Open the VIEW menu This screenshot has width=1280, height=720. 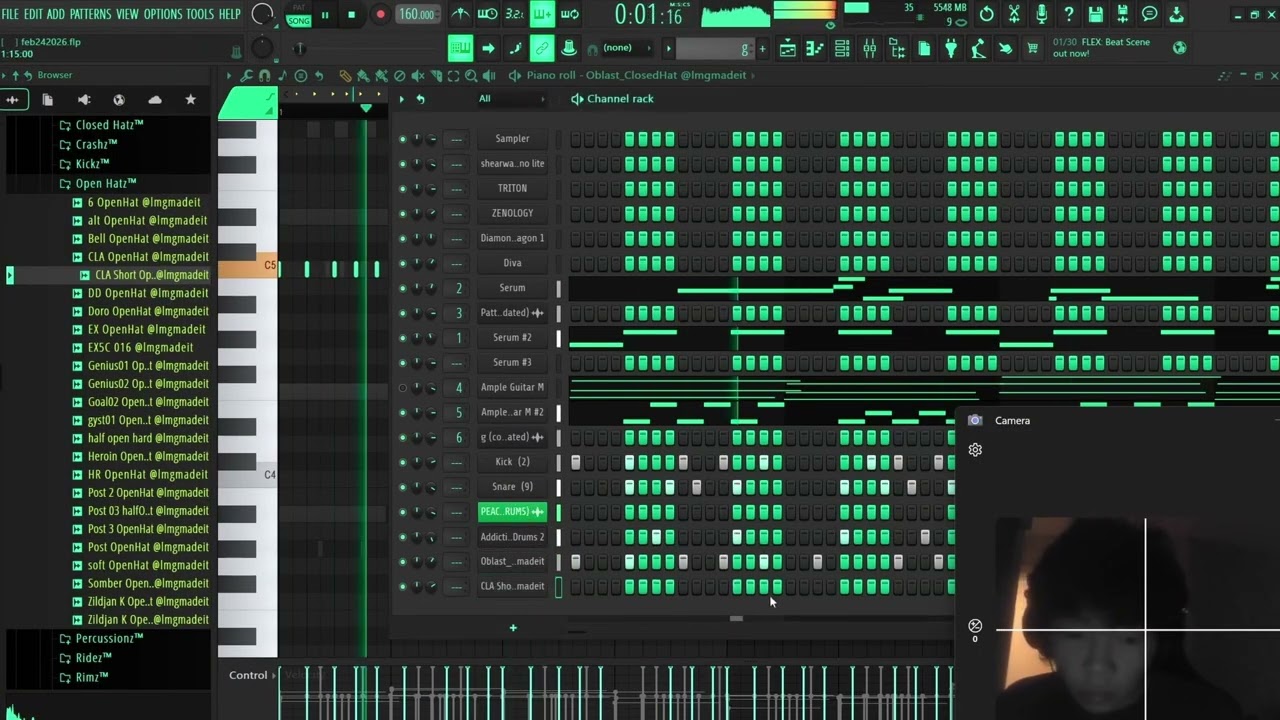pos(128,14)
